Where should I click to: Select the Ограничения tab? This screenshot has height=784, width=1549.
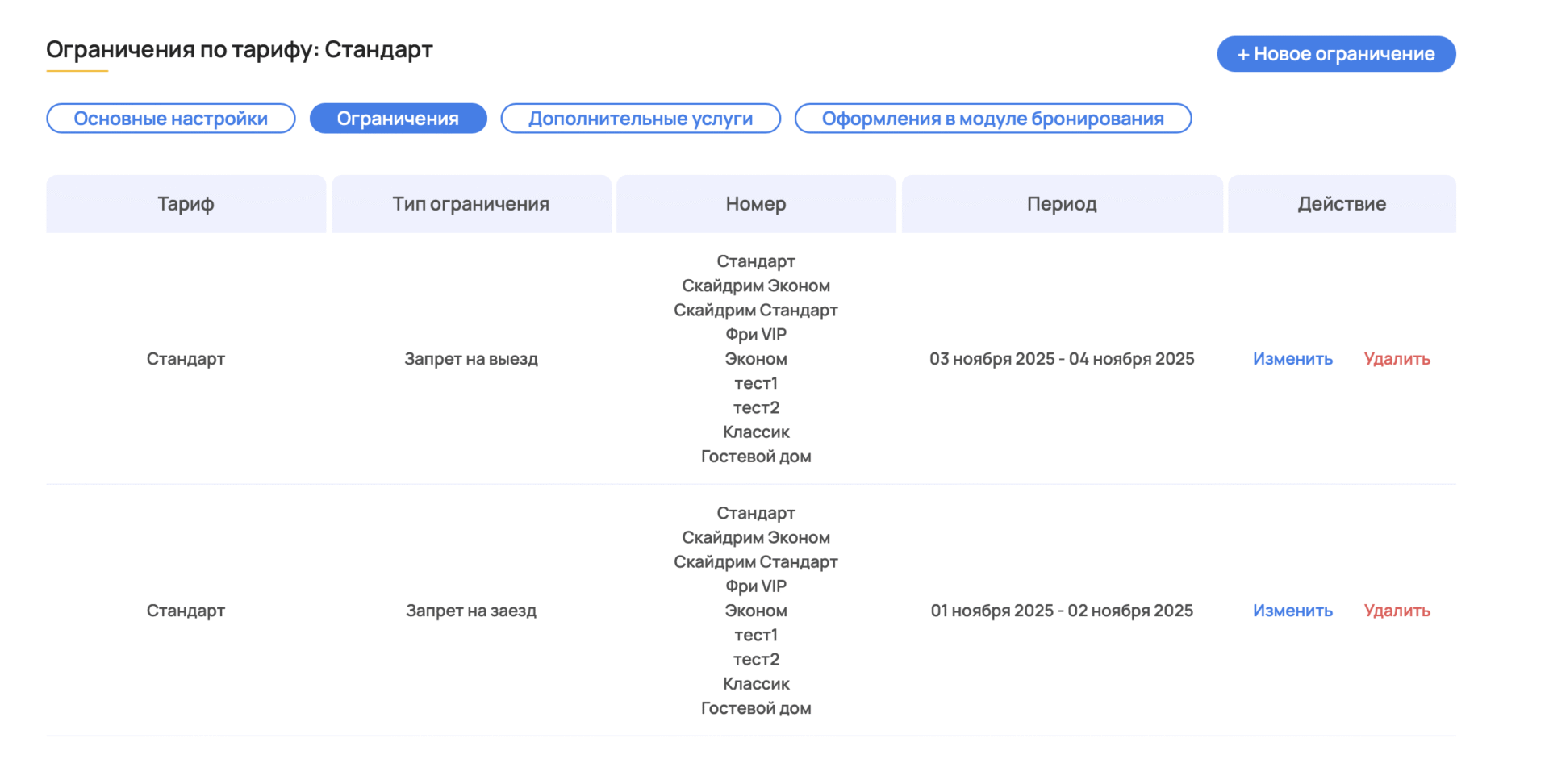(398, 119)
